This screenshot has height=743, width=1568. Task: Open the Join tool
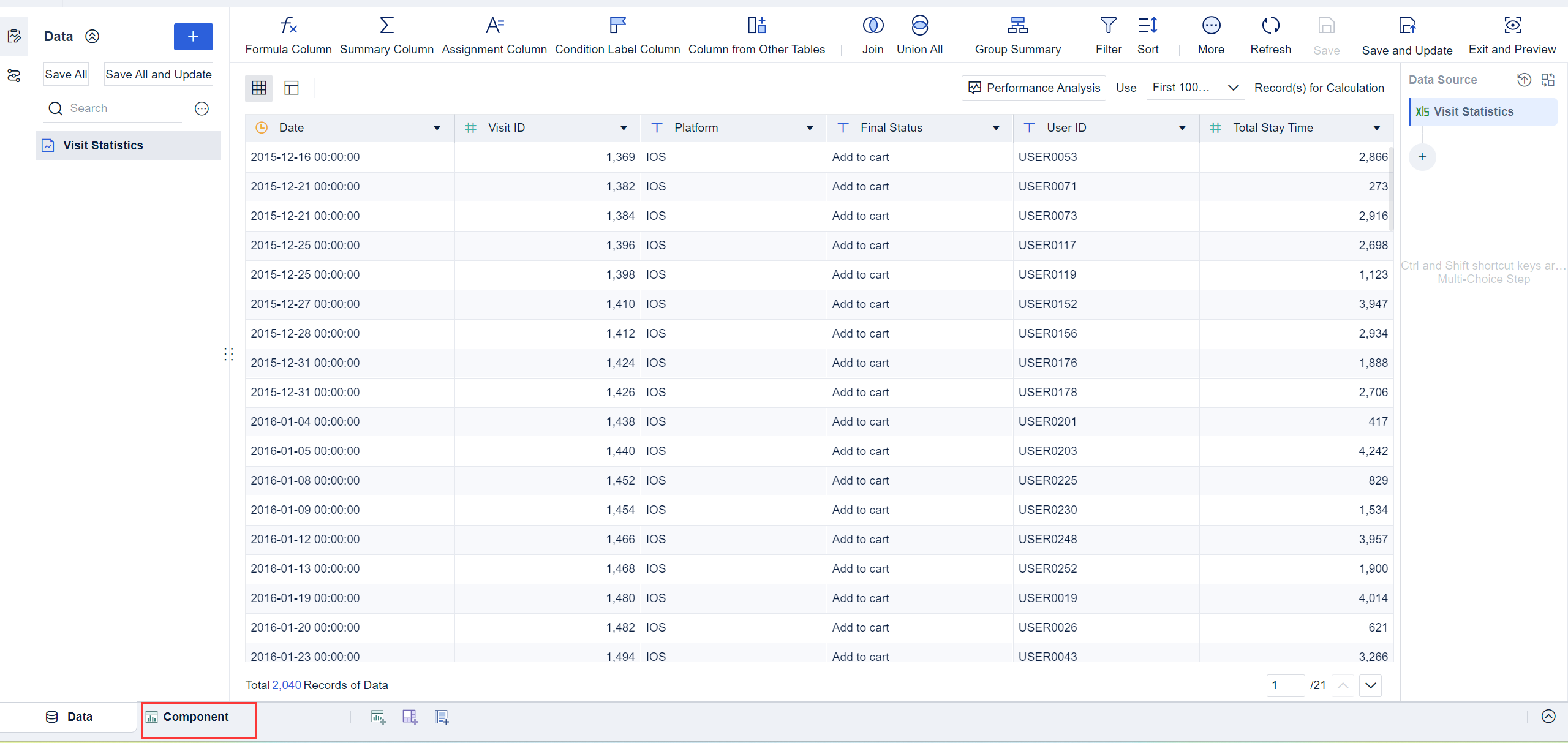pos(873,36)
